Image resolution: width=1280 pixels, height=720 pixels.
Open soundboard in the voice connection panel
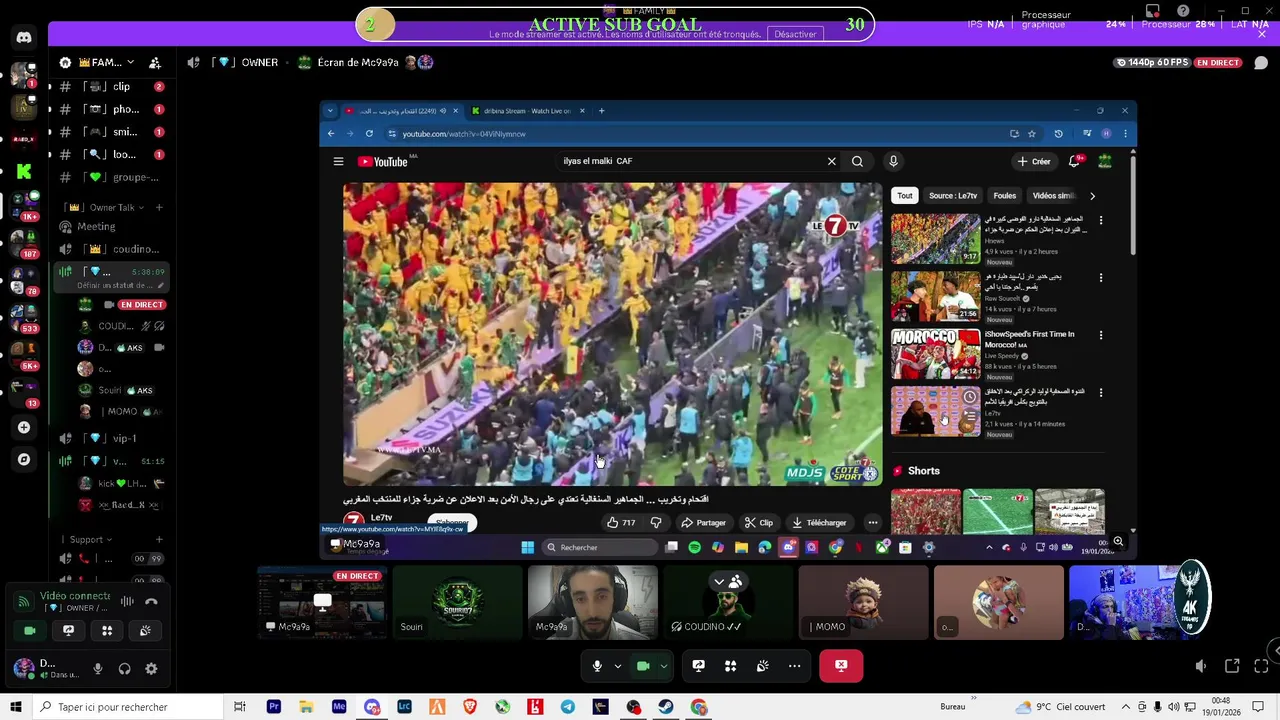click(146, 630)
